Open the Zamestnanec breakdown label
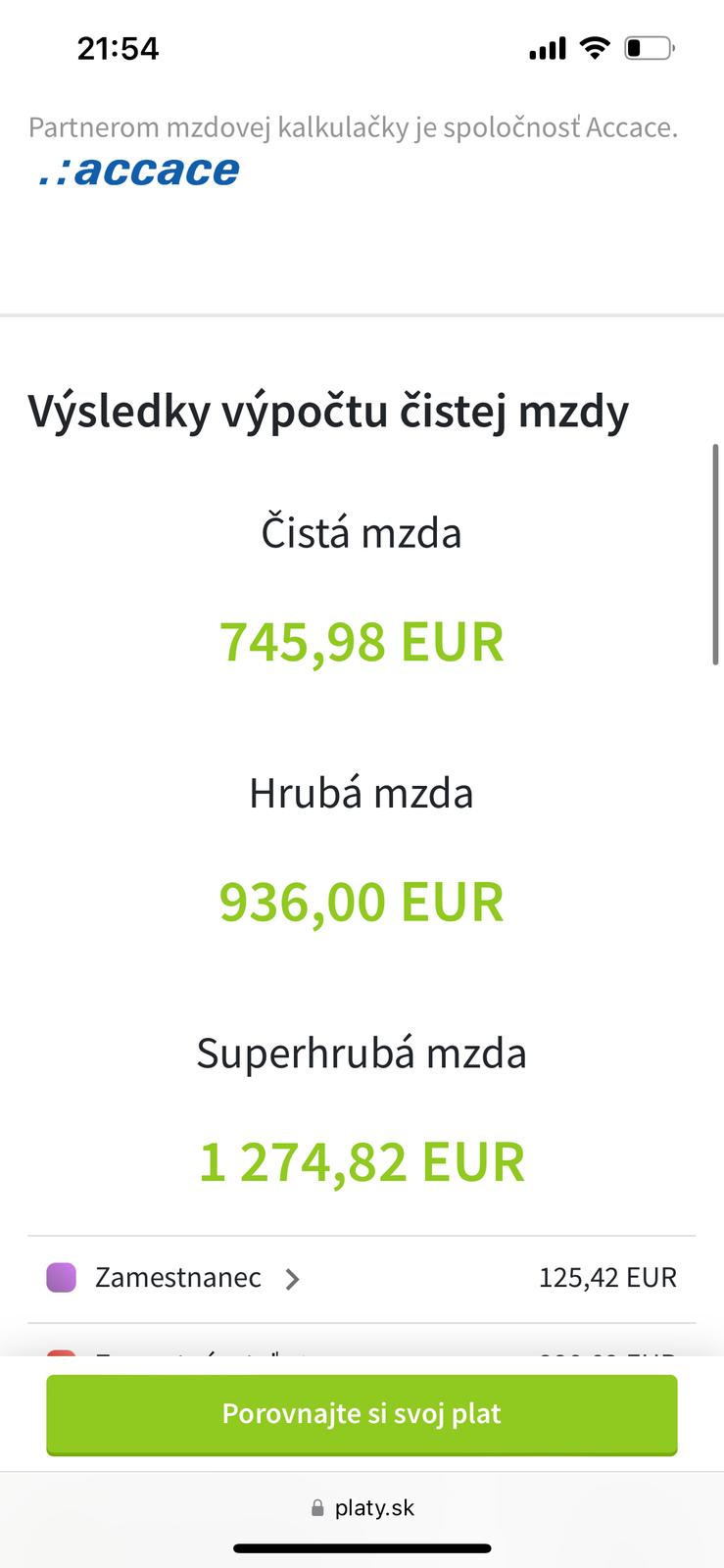724x1568 pixels. click(x=177, y=1278)
